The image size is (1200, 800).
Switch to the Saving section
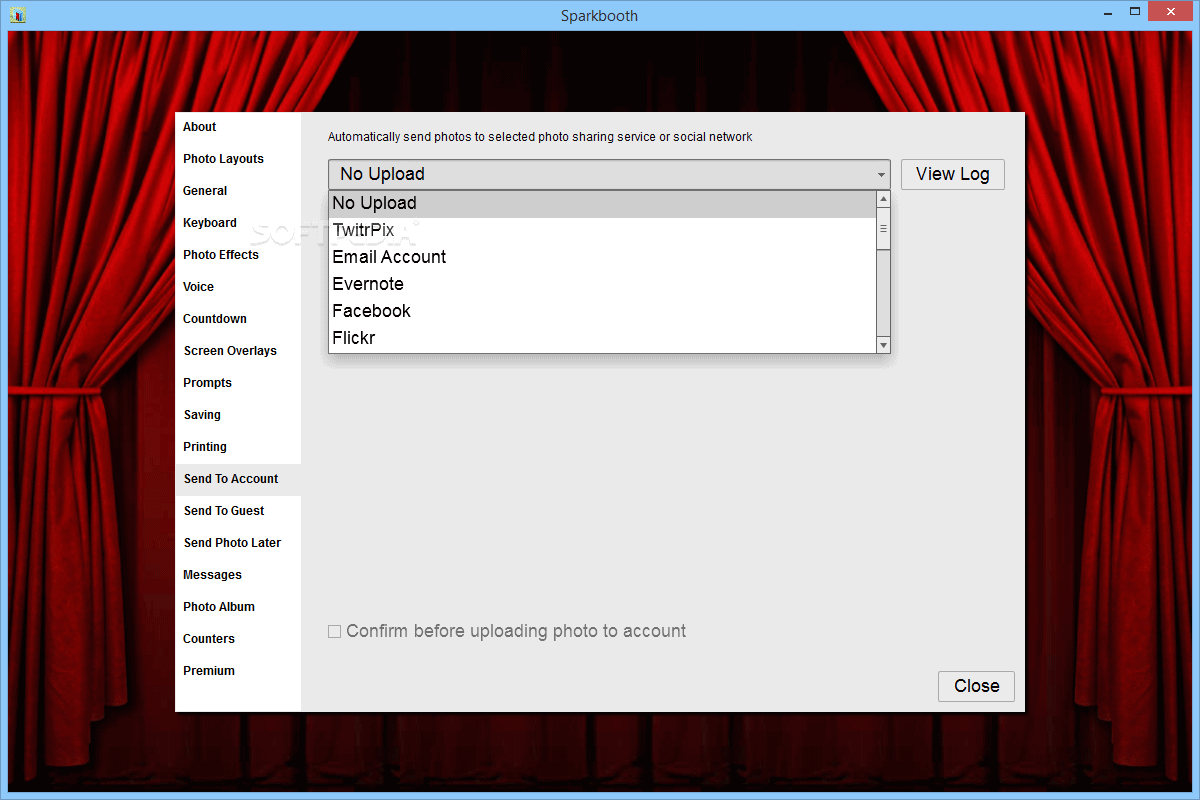coord(238,415)
